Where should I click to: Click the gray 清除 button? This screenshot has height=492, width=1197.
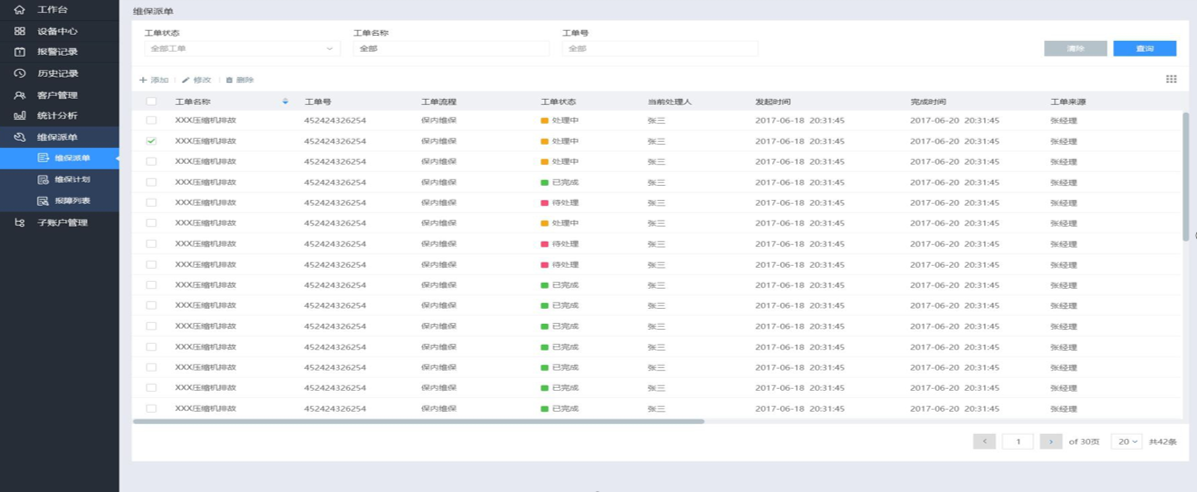1075,48
